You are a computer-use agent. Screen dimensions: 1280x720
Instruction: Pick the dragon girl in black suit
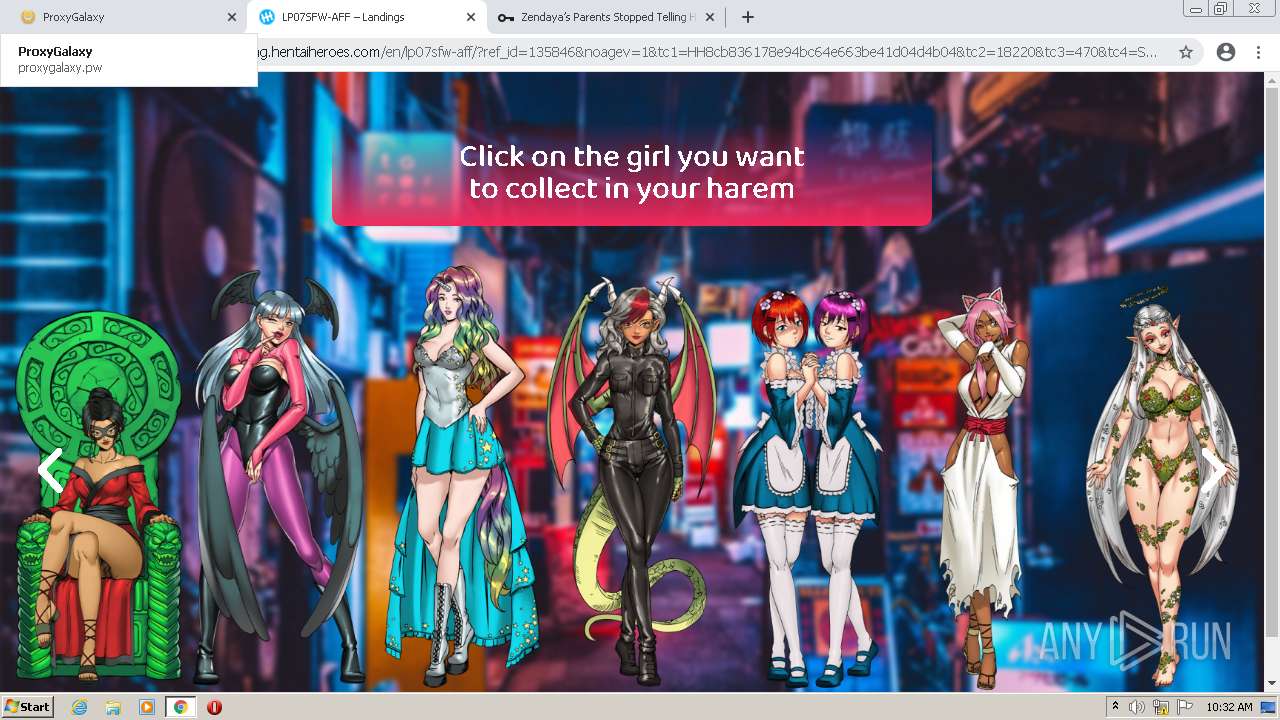point(631,480)
